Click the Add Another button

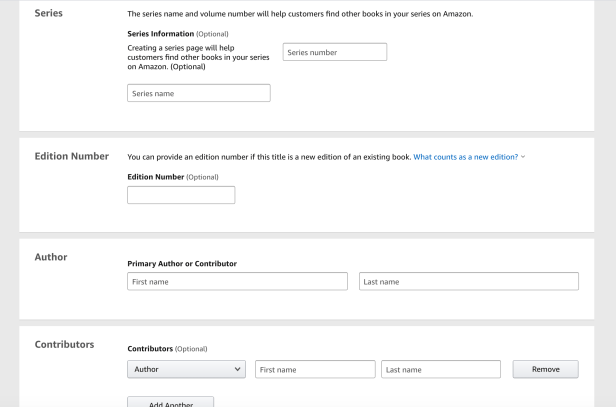point(170,402)
